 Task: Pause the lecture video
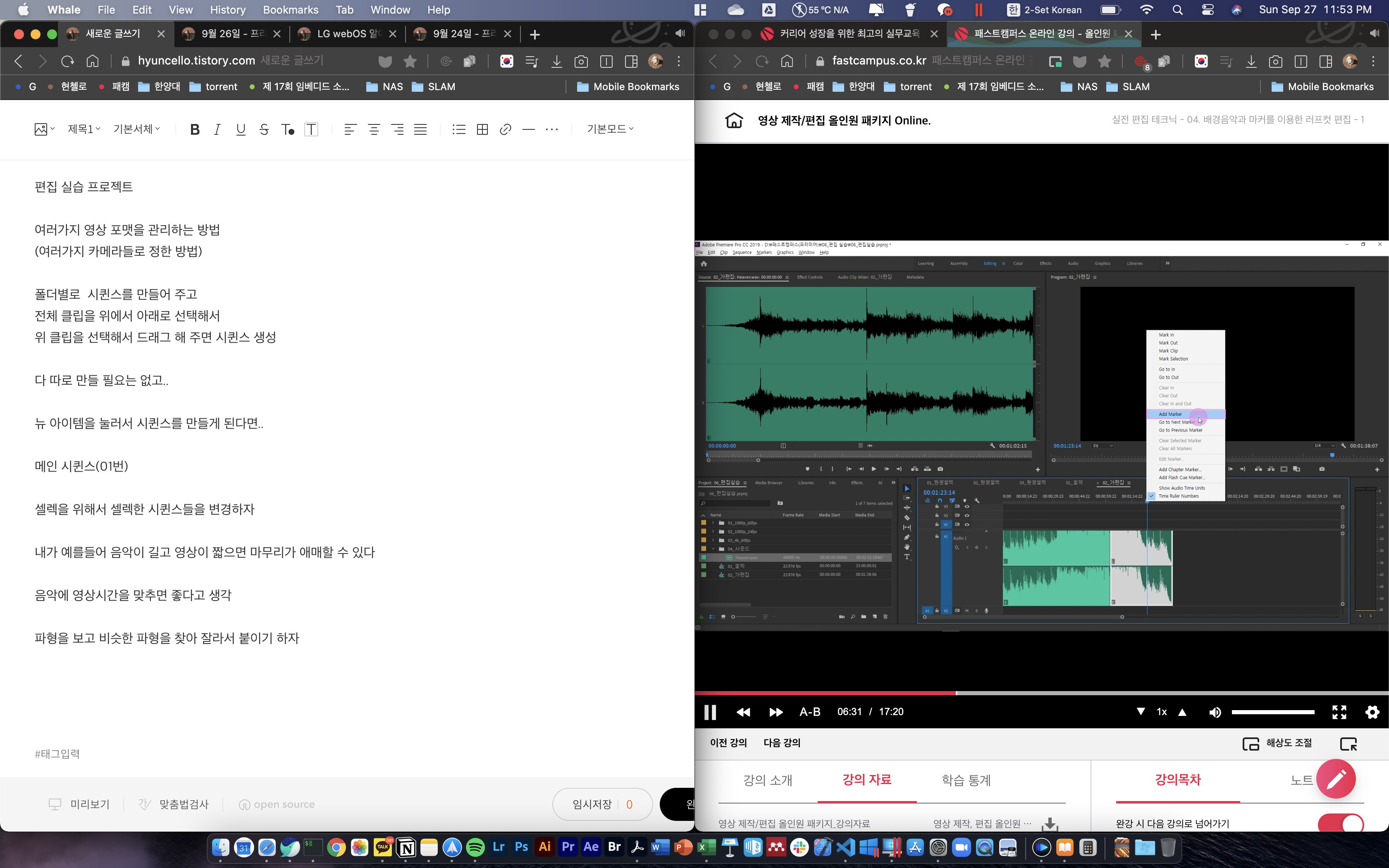pos(710,712)
